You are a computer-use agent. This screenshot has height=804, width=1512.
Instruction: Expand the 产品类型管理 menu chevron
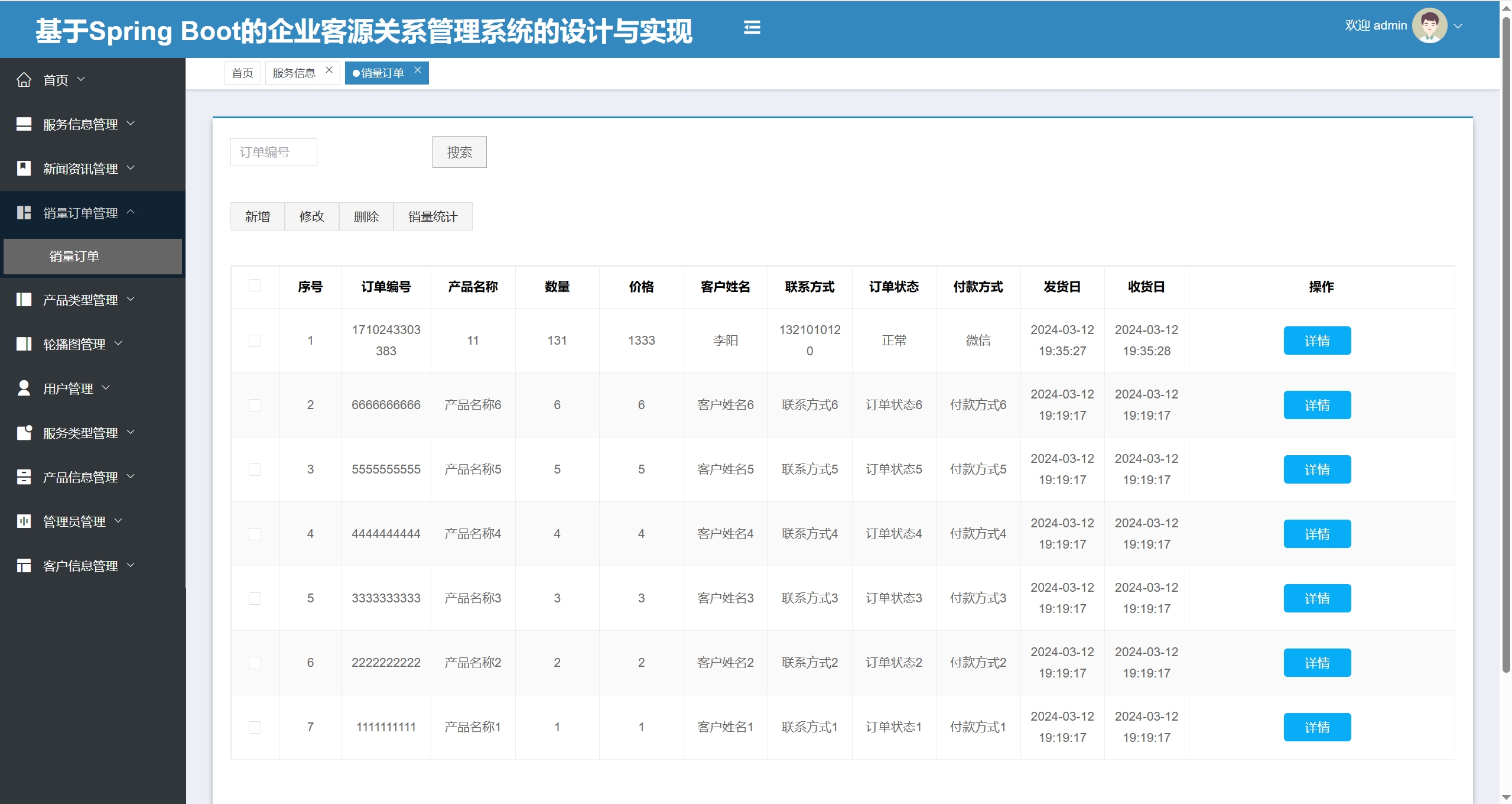coord(131,299)
